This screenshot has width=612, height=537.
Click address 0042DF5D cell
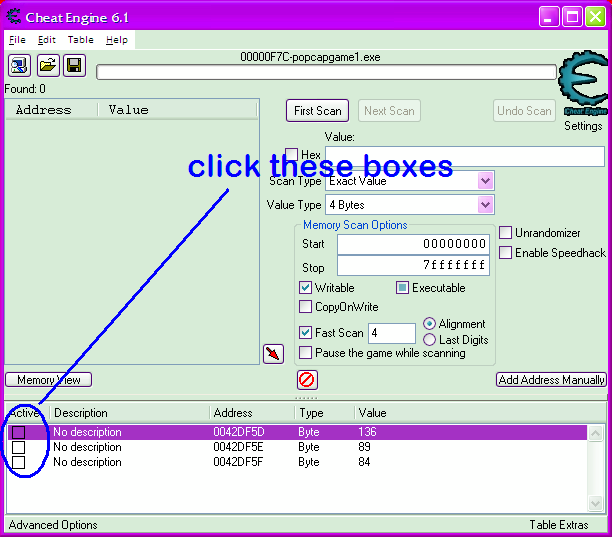pos(238,432)
